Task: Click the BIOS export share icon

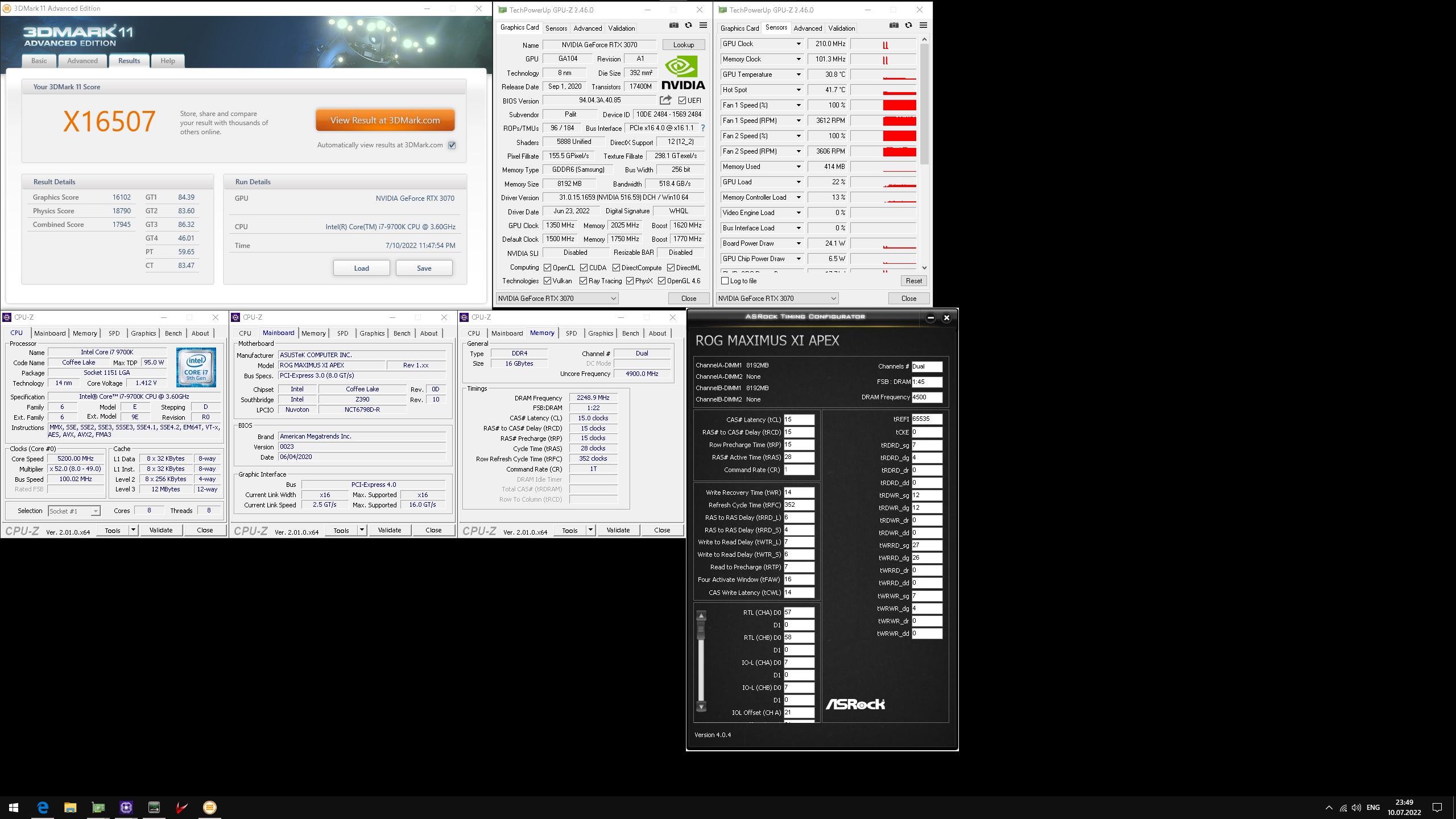Action: (x=665, y=100)
